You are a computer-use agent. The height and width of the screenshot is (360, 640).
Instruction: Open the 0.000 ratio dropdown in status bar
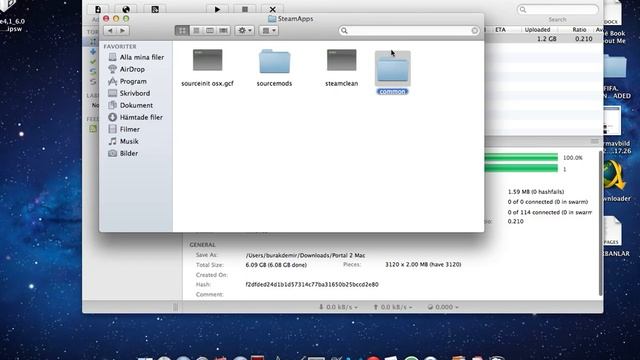443,307
